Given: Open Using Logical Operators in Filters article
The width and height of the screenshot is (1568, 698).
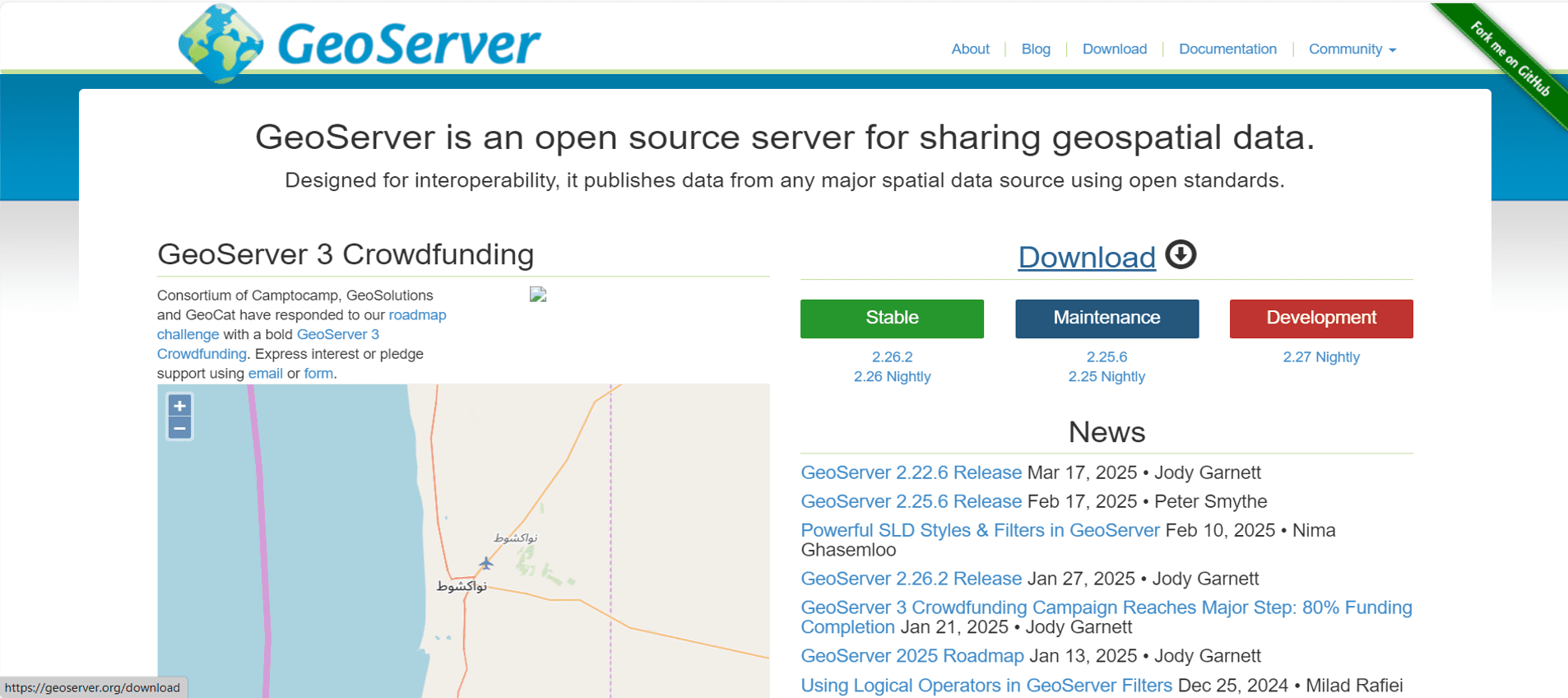Looking at the screenshot, I should (986, 686).
